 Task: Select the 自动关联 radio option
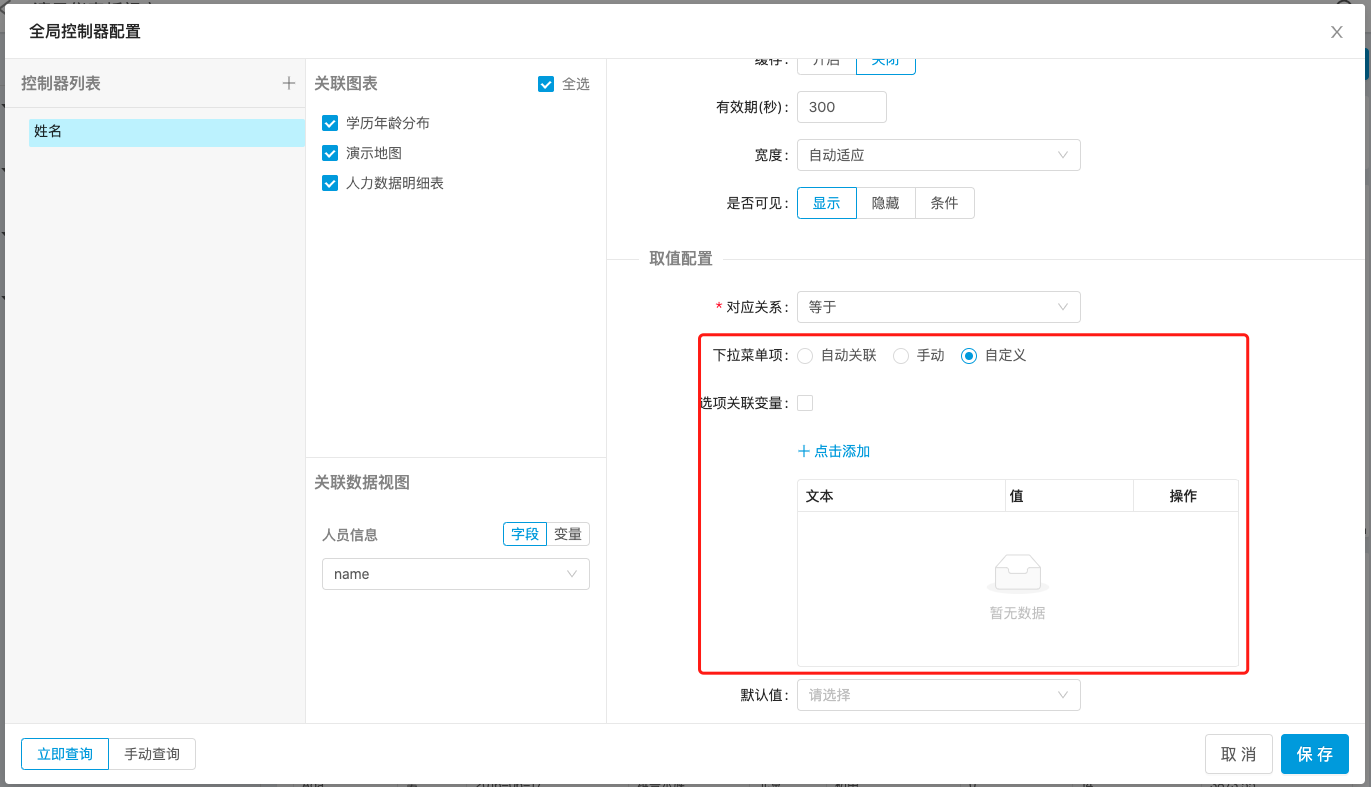point(805,355)
